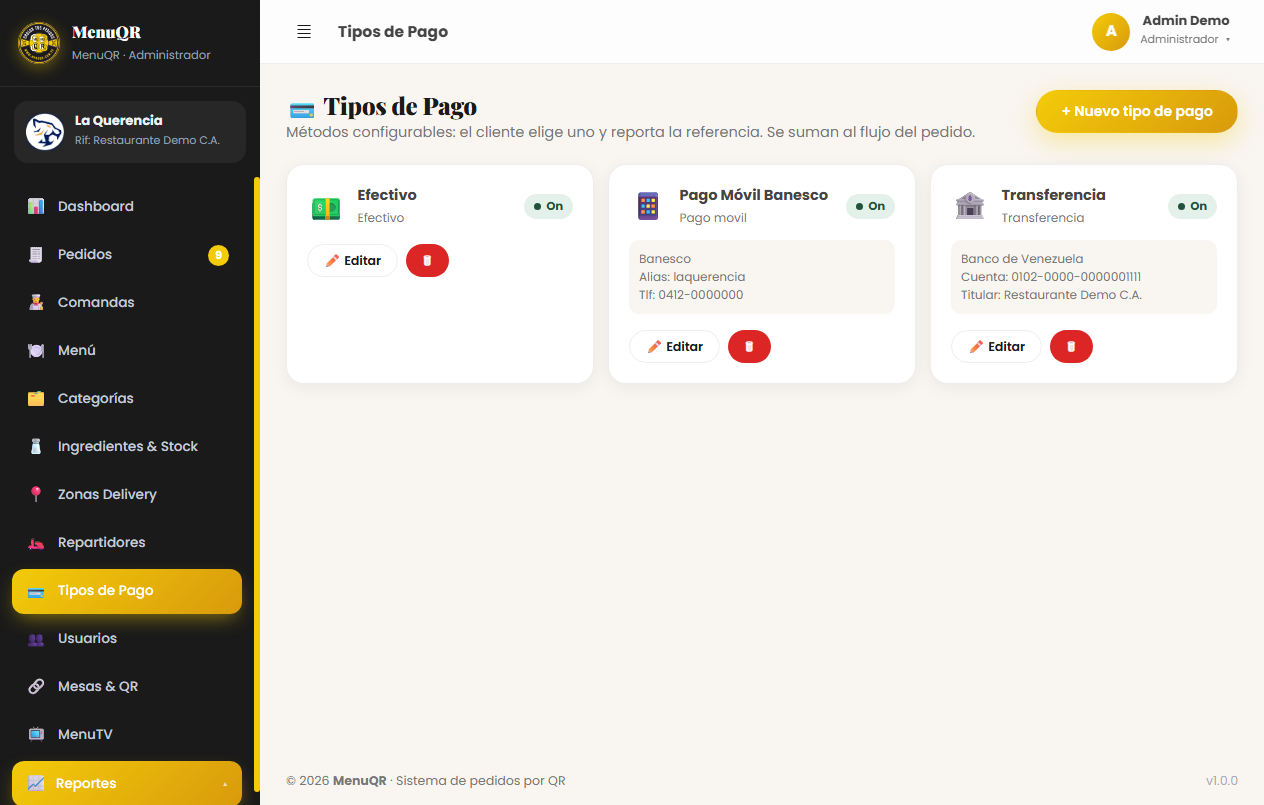Image resolution: width=1264 pixels, height=805 pixels.
Task: Open Zonas Delivery page
Action: tap(127, 494)
